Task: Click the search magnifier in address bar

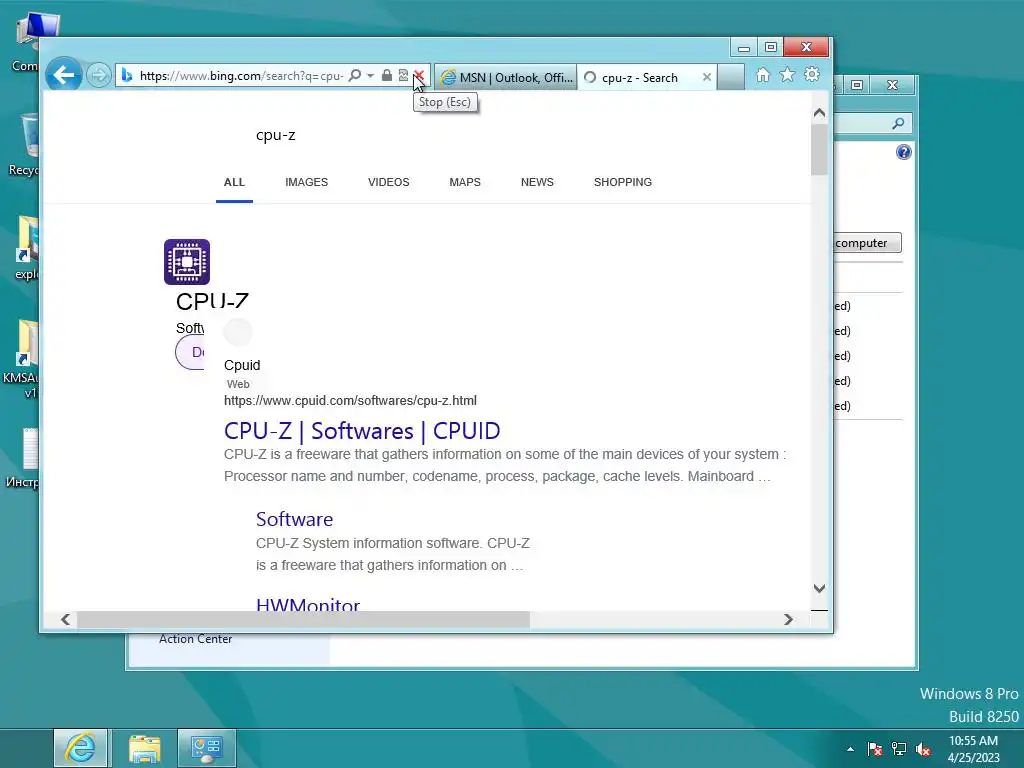Action: click(355, 76)
